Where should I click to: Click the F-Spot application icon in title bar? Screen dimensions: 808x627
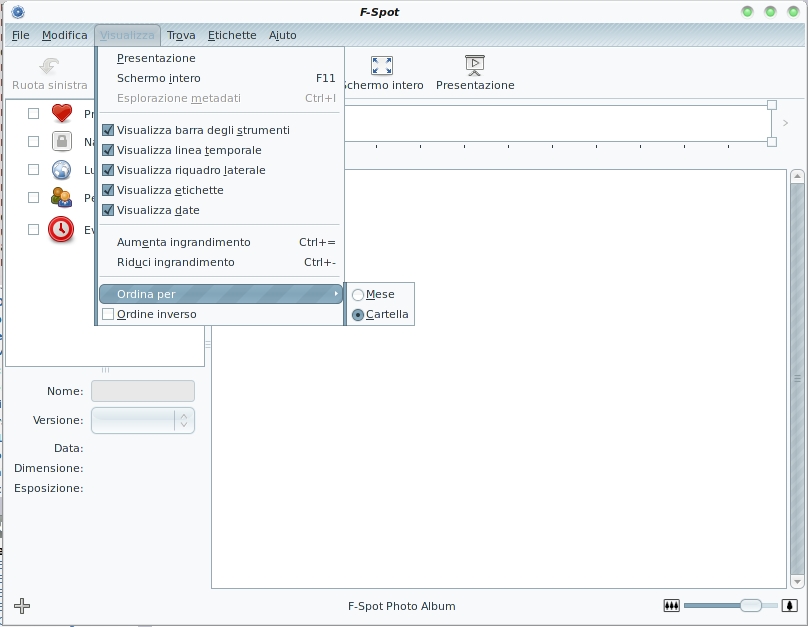[18, 12]
